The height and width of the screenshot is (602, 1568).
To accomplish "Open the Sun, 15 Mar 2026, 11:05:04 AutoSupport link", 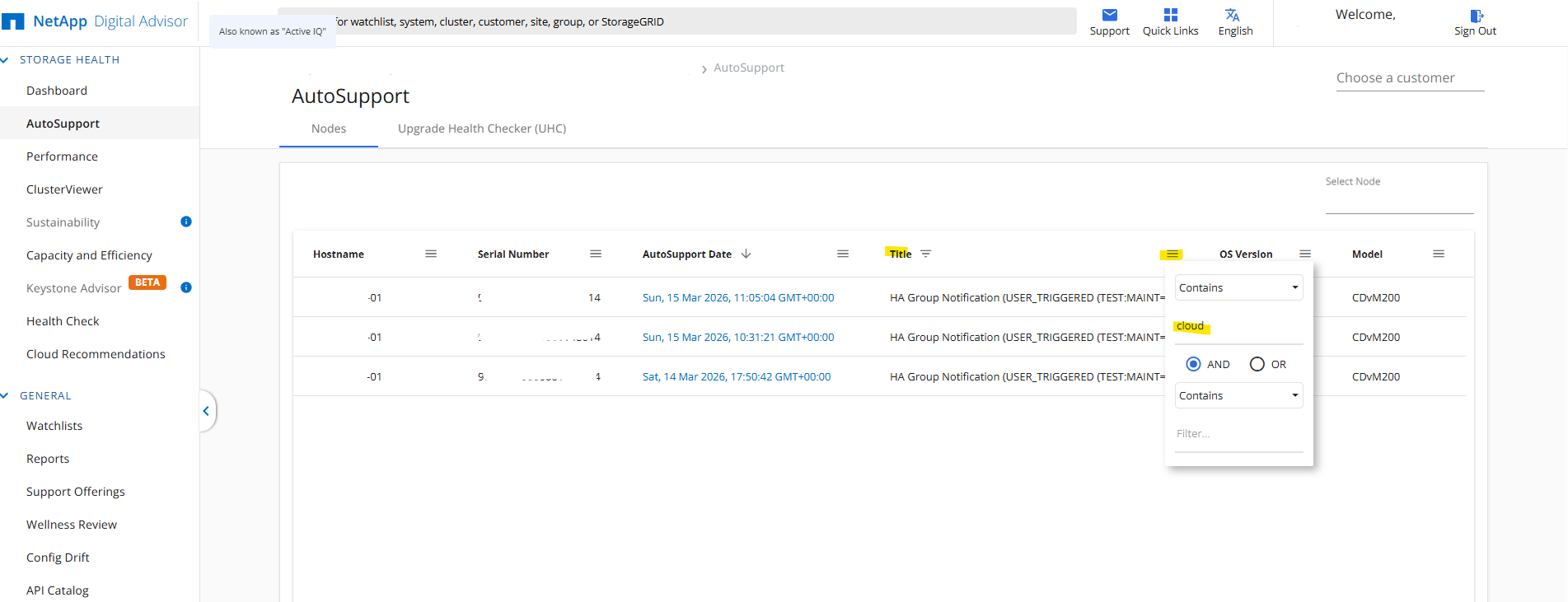I will [737, 297].
